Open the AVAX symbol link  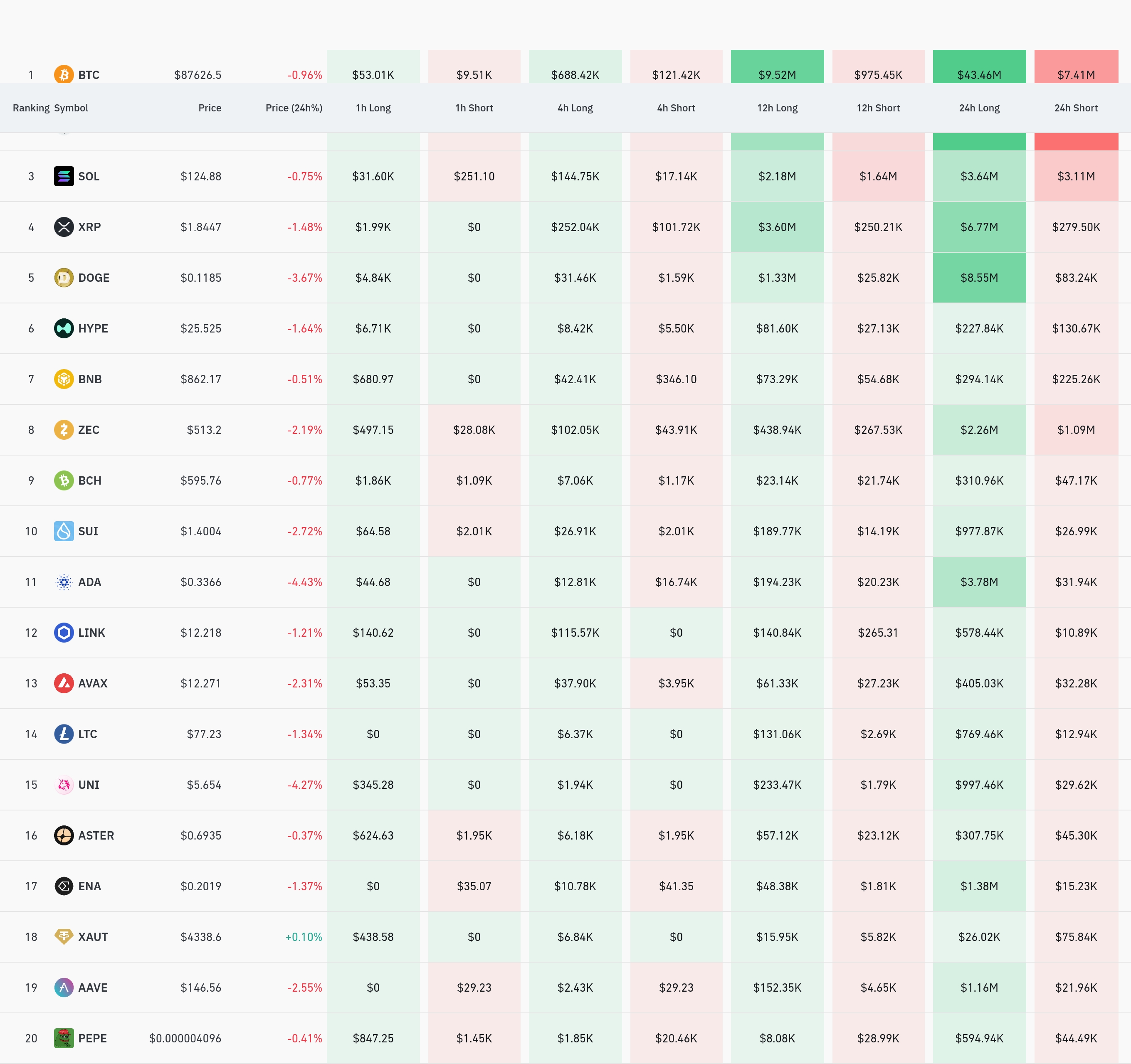[x=92, y=683]
